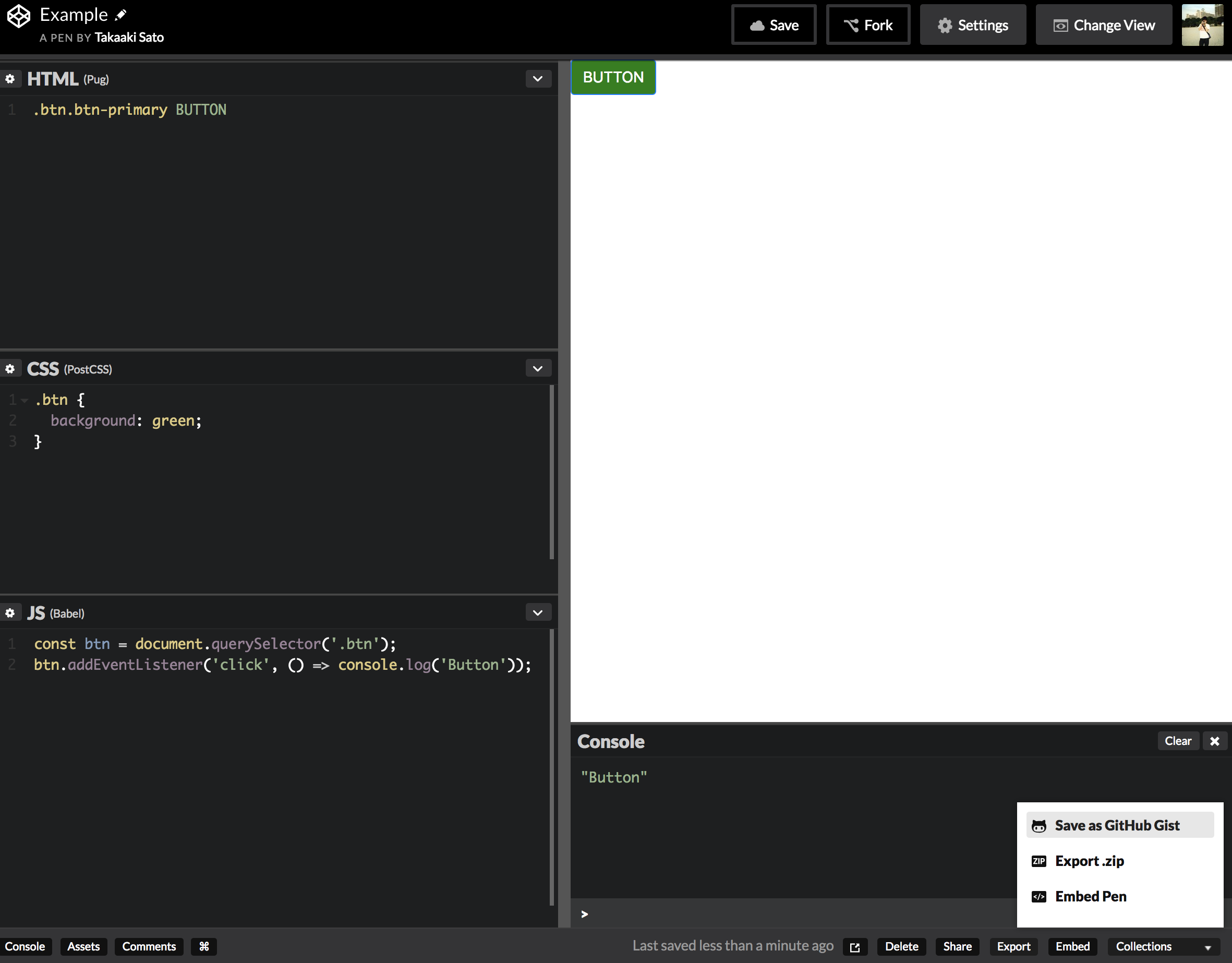Image resolution: width=1232 pixels, height=963 pixels.
Task: Delete this pen
Action: point(901,947)
